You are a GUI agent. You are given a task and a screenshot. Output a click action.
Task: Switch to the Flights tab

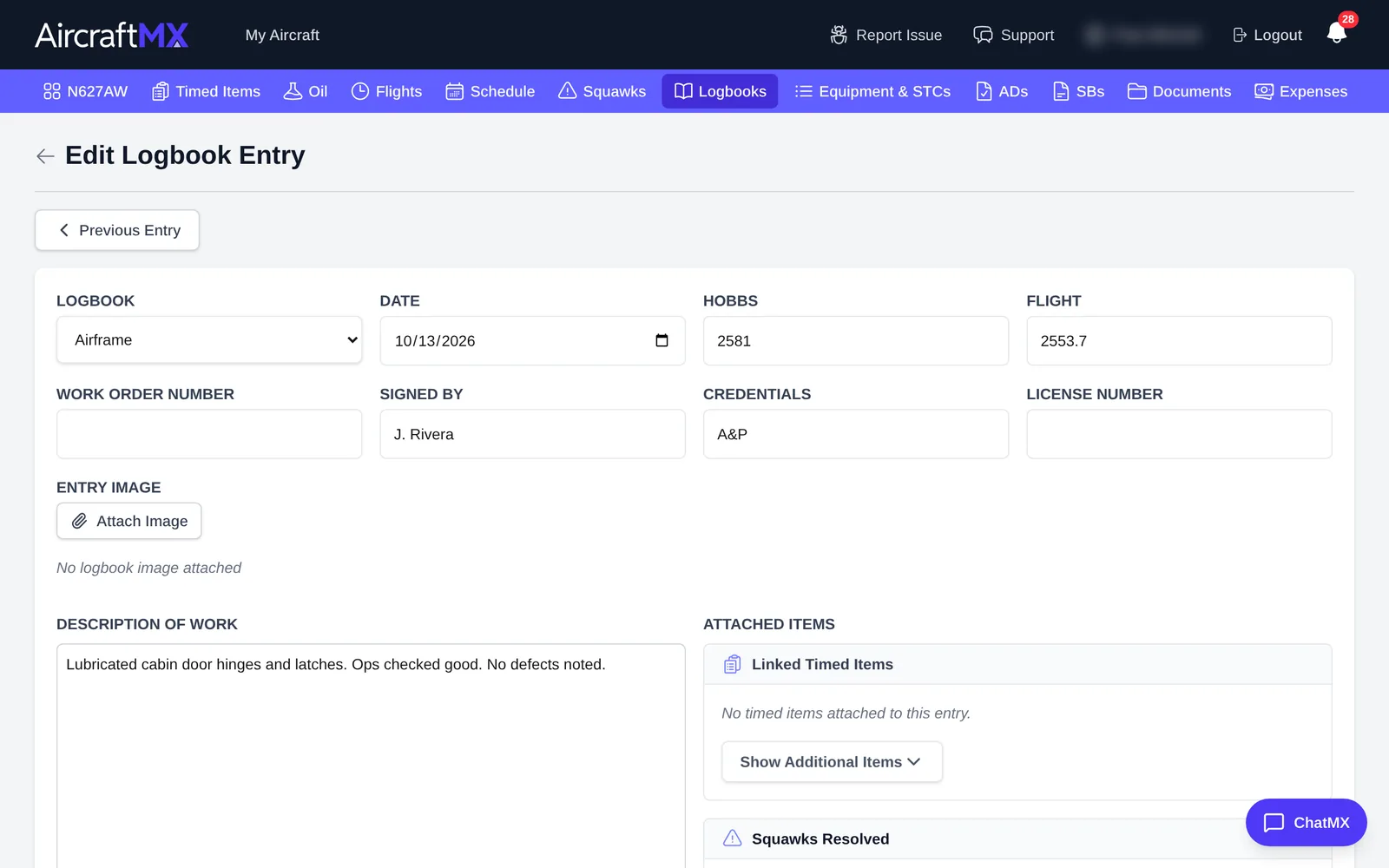pos(386,91)
